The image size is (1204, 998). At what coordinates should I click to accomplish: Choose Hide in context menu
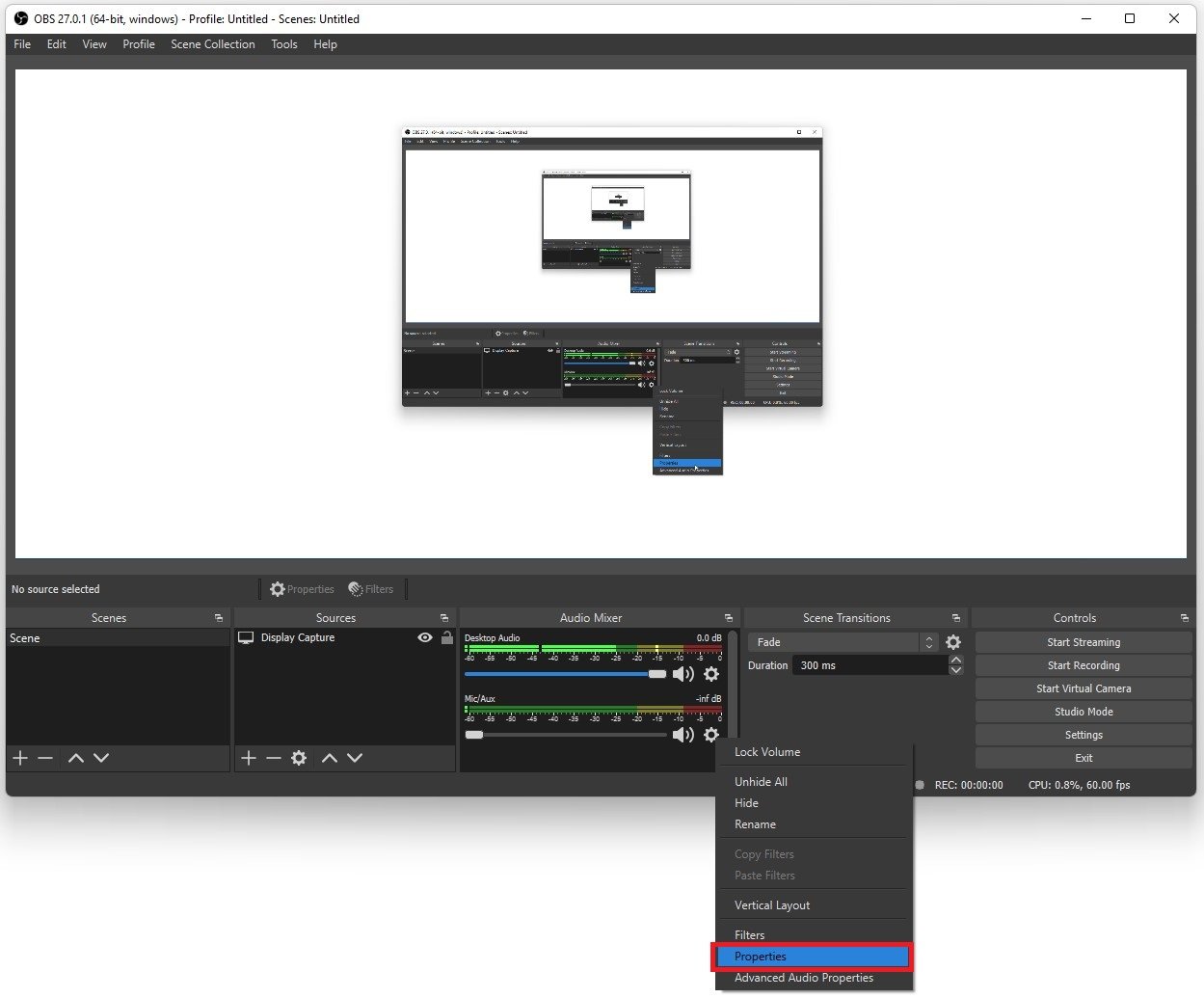(815, 803)
